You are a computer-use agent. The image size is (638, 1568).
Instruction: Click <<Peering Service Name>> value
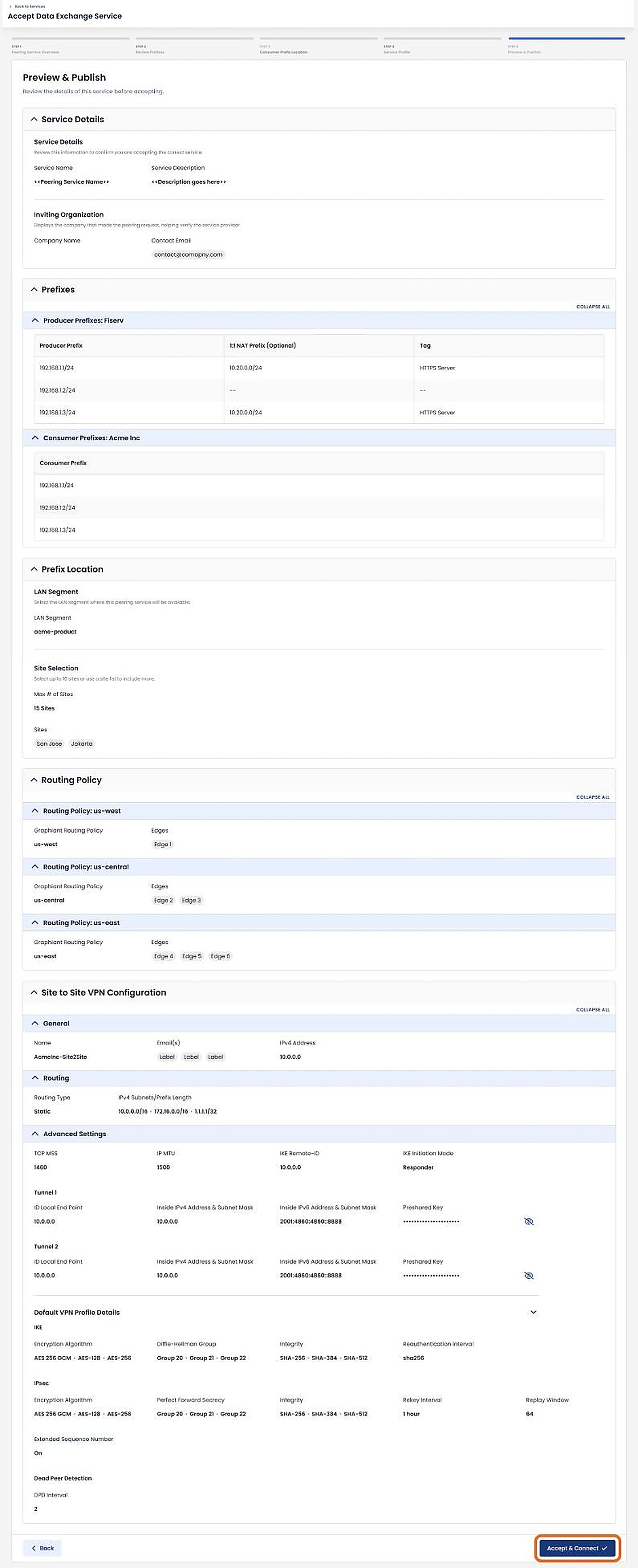[x=72, y=182]
